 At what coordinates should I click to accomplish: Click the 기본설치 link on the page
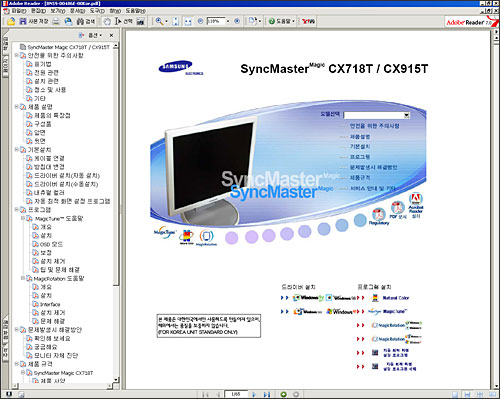[x=360, y=147]
